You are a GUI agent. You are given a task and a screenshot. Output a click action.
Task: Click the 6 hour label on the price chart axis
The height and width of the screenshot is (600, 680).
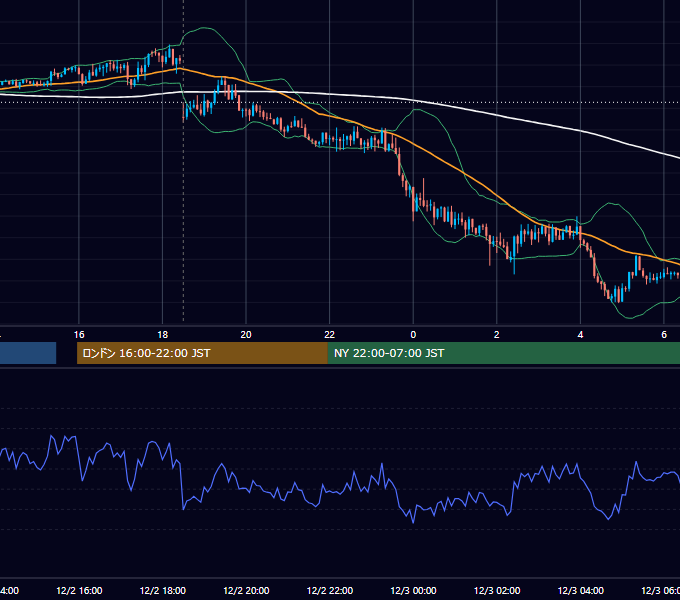tap(664, 335)
